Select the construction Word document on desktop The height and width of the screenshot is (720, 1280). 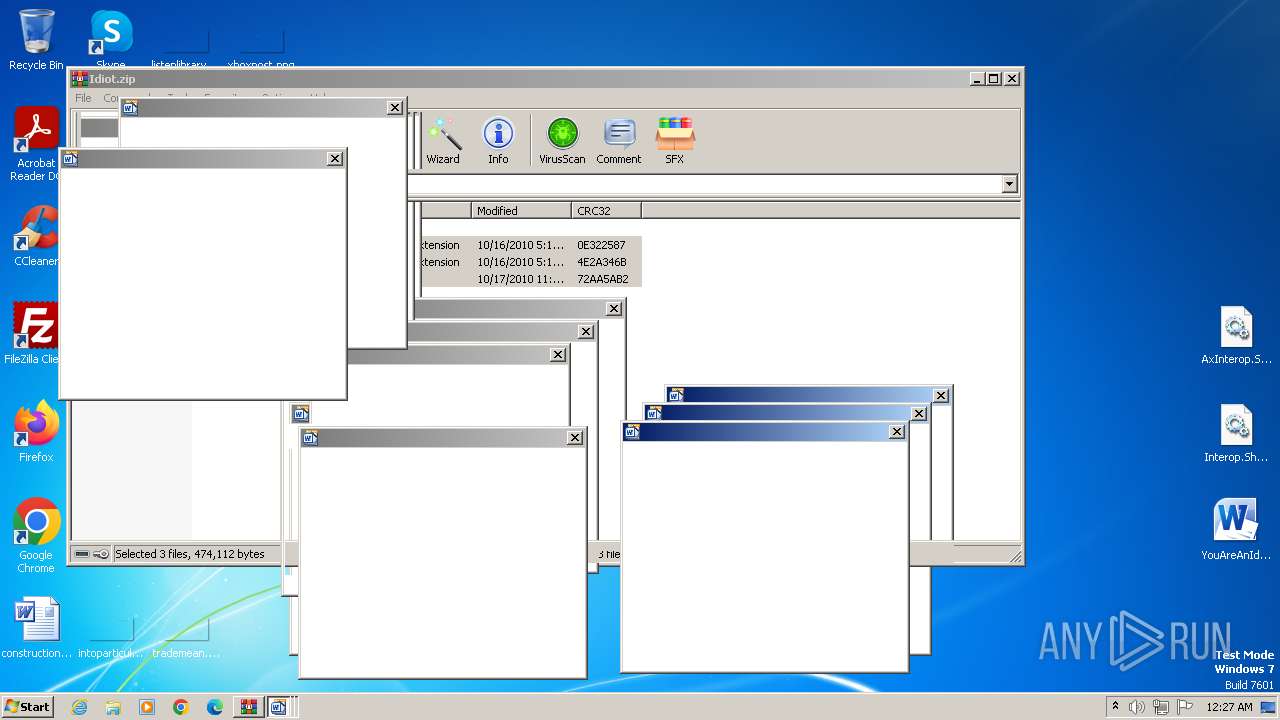click(37, 628)
